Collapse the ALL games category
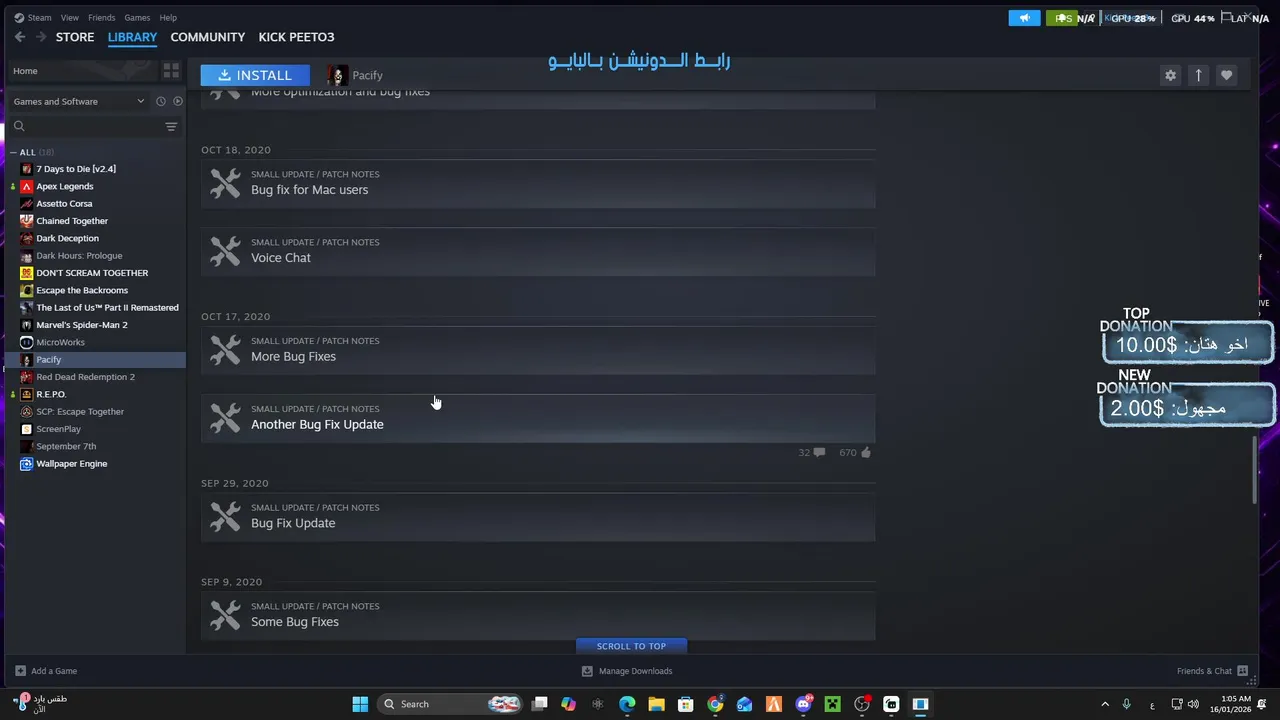 coord(14,152)
